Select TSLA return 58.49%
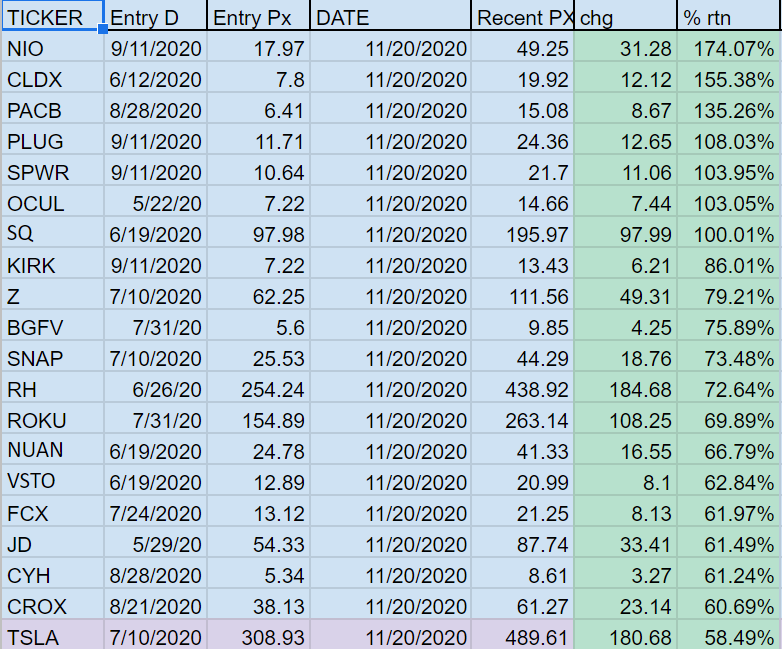This screenshot has width=782, height=649. [x=729, y=635]
